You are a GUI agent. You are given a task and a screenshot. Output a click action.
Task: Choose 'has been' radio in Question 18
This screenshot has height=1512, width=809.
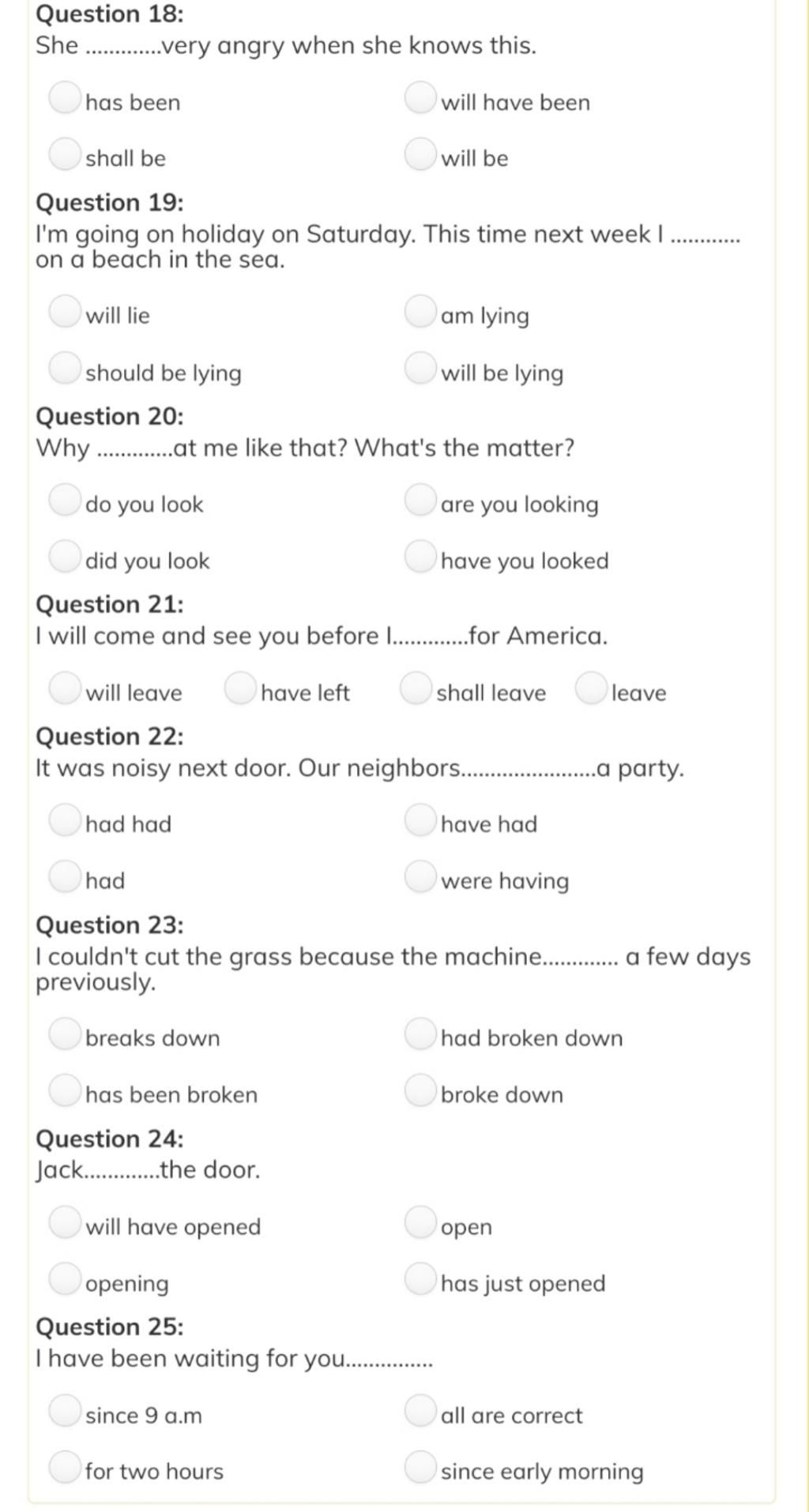tap(65, 98)
